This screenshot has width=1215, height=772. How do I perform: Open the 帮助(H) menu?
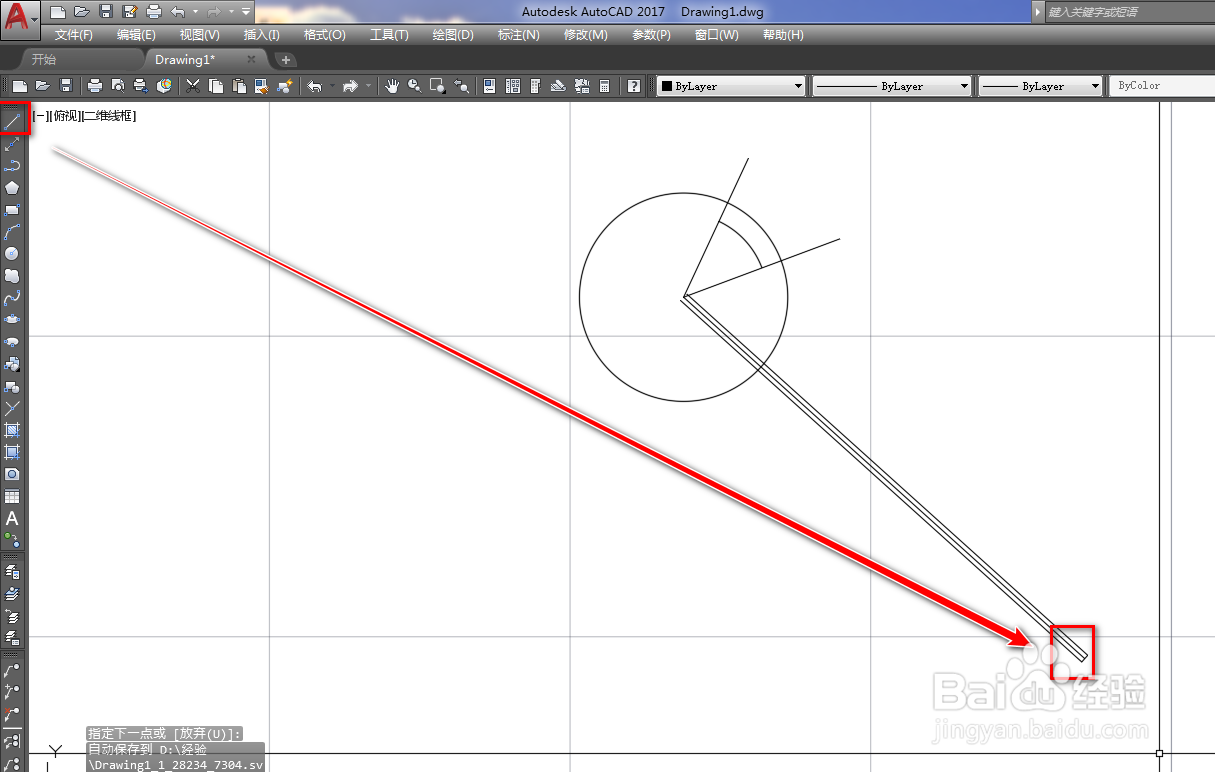pyautogui.click(x=783, y=35)
